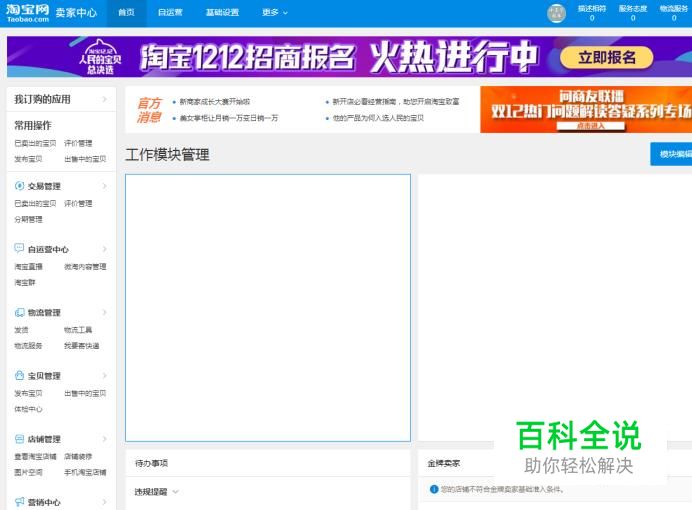This screenshot has width=692, height=510.
Task: Click the Taobao logo
Action: tap(27, 12)
